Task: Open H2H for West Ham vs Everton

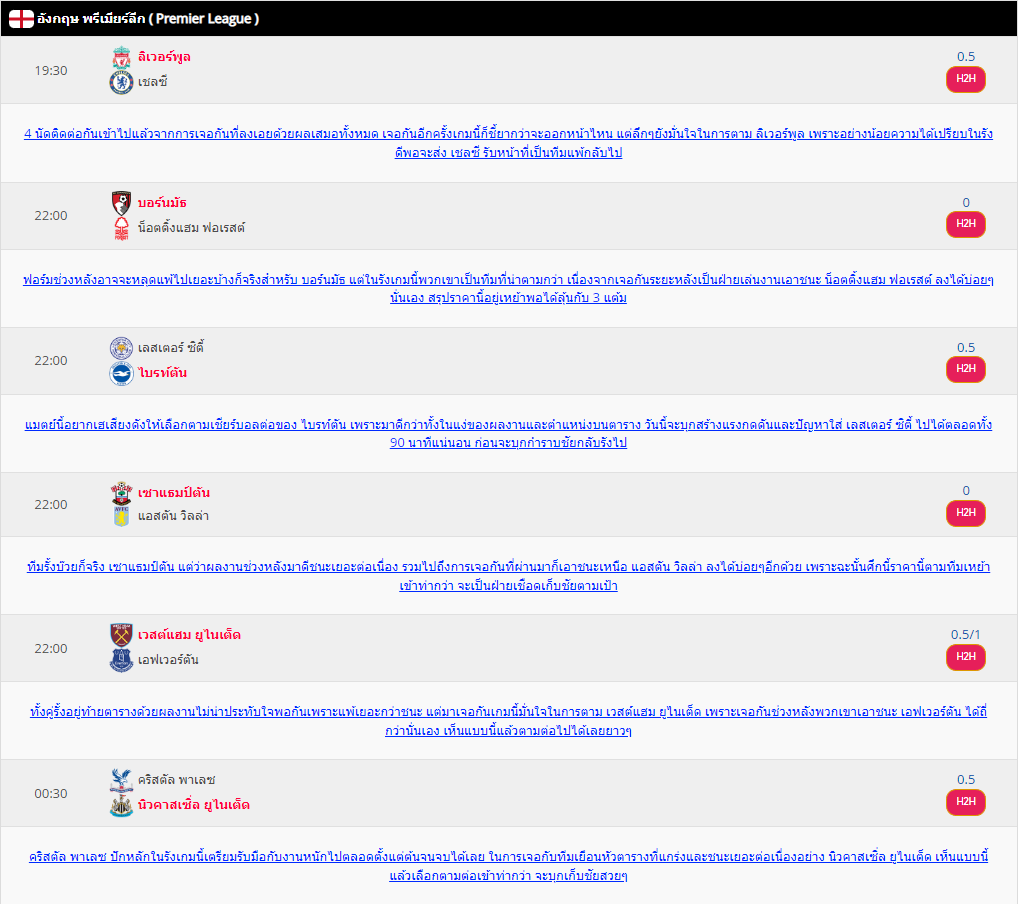Action: 965,657
